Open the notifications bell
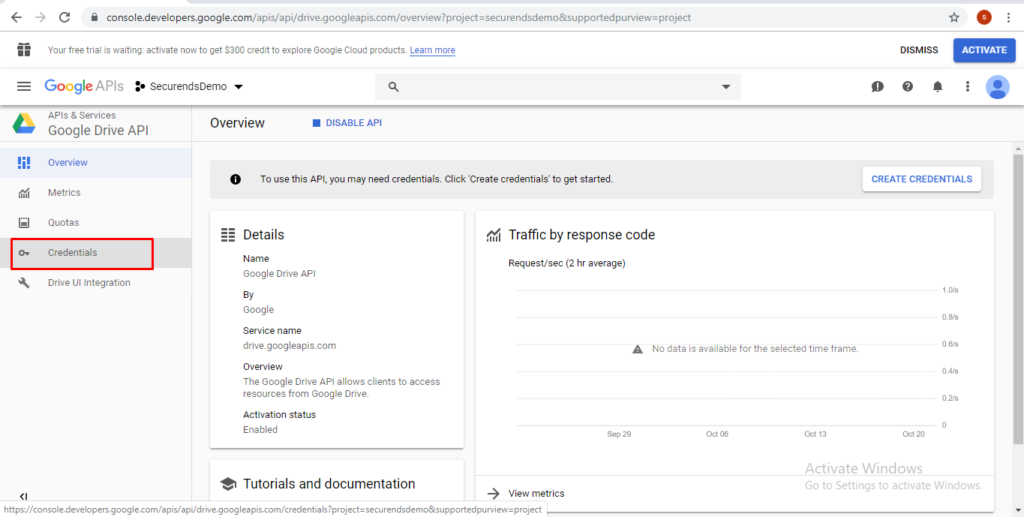 point(938,86)
